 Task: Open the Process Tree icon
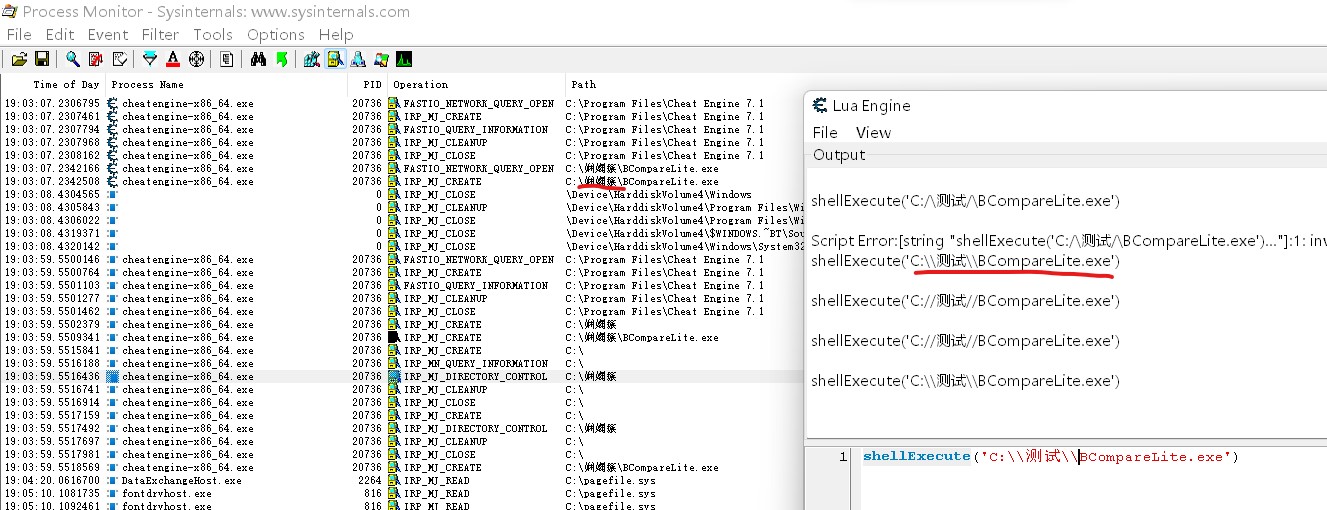pos(227,59)
